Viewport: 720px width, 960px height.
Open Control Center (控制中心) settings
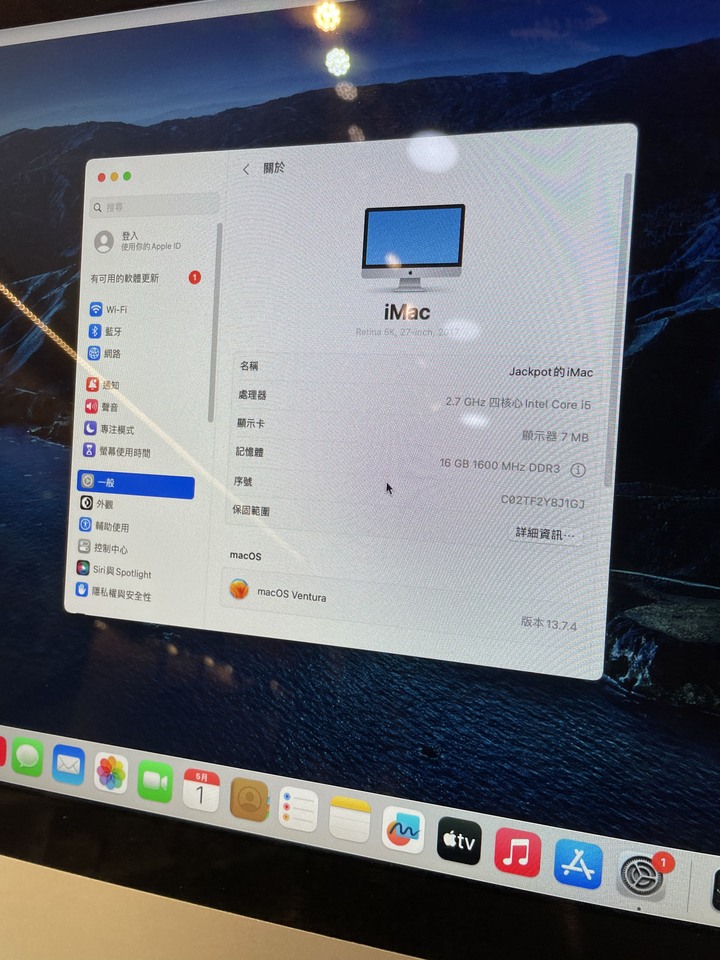pyautogui.click(x=103, y=548)
